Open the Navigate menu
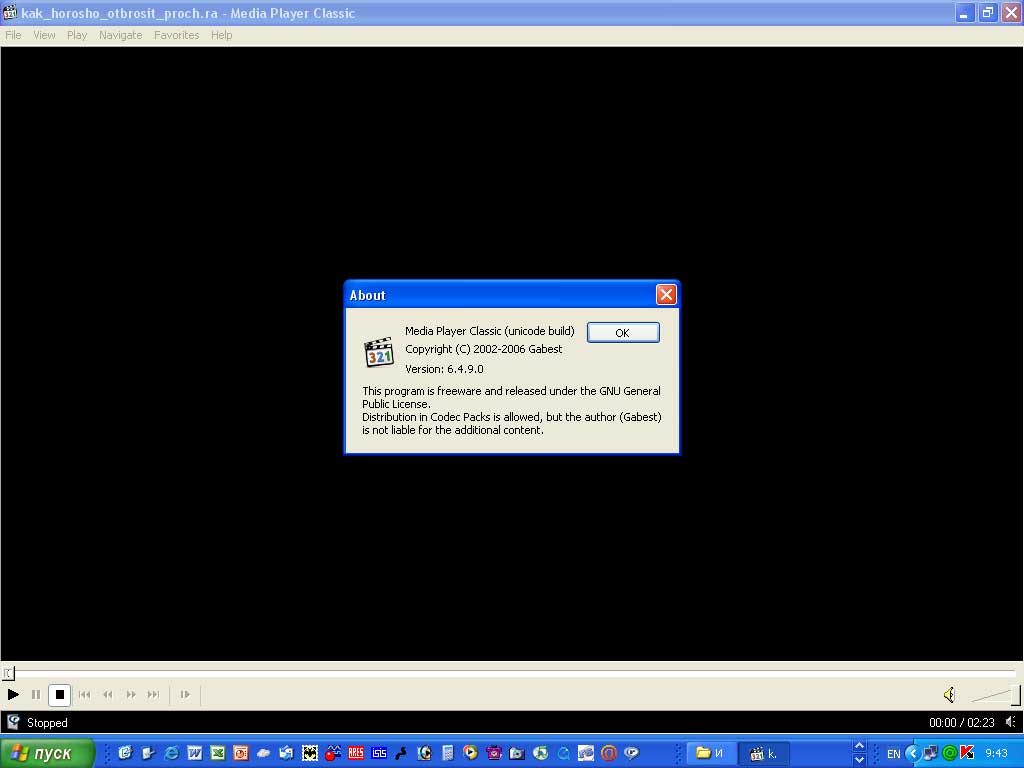The width and height of the screenshot is (1024, 768). (x=121, y=35)
